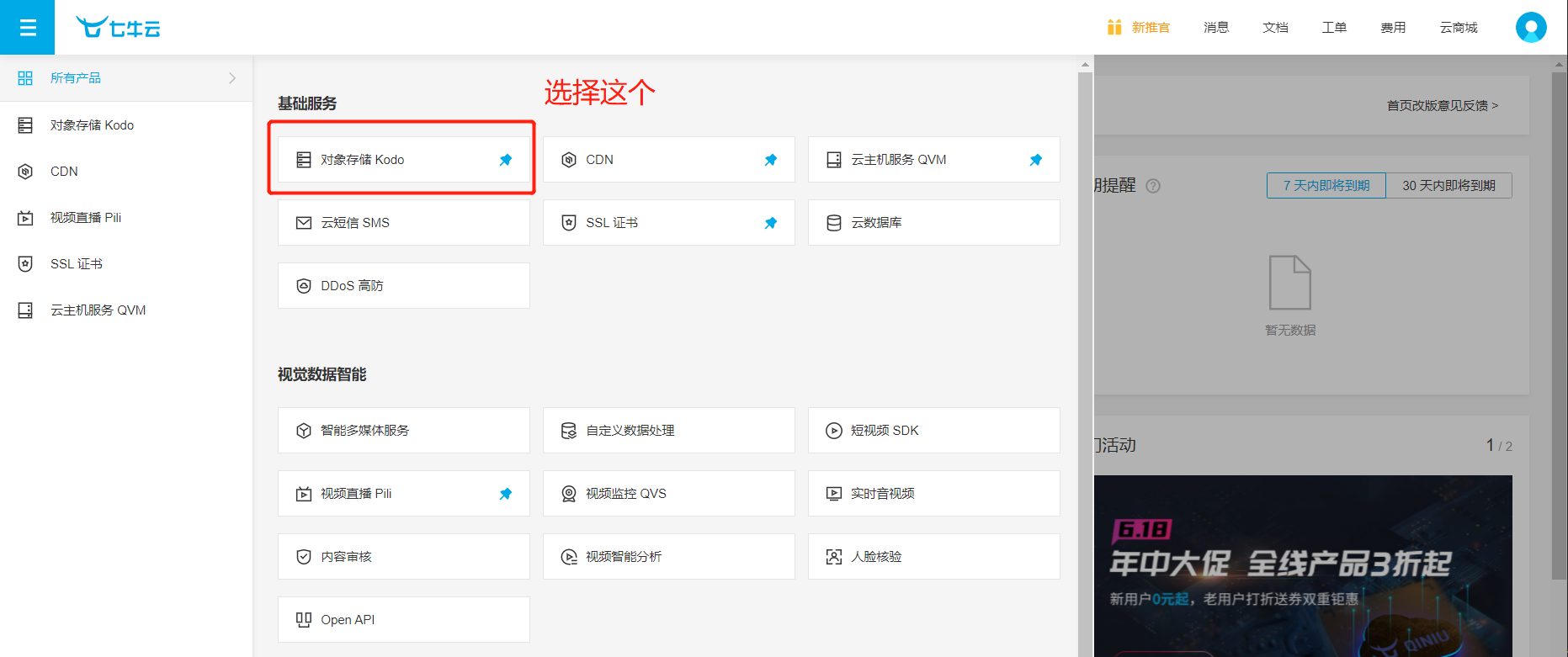1568x657 pixels.
Task: Click the 视频直播 Pili icon in sidebar
Action: [25, 218]
